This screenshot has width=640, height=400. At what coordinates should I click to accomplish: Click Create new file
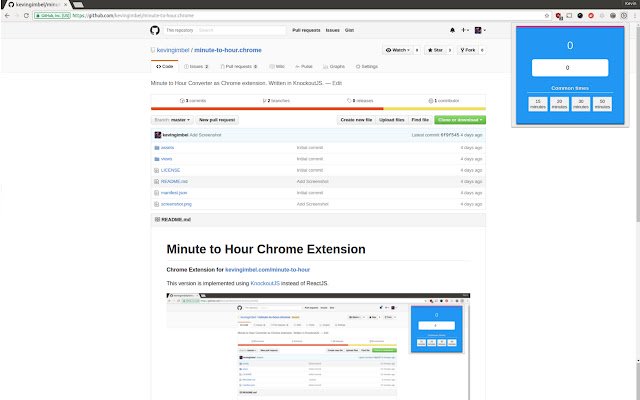(356, 120)
